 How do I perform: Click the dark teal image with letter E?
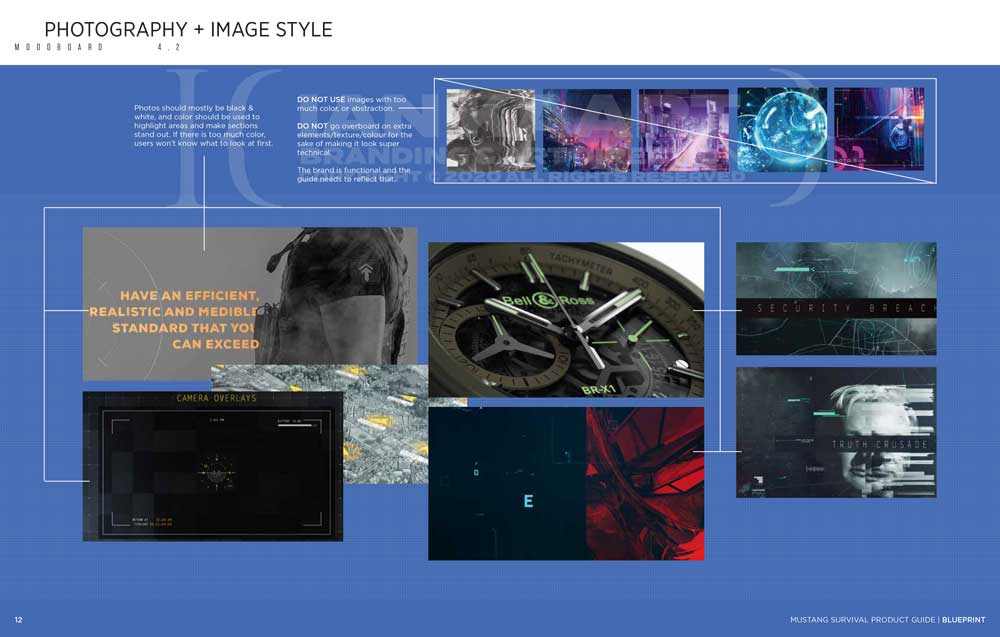pos(506,483)
